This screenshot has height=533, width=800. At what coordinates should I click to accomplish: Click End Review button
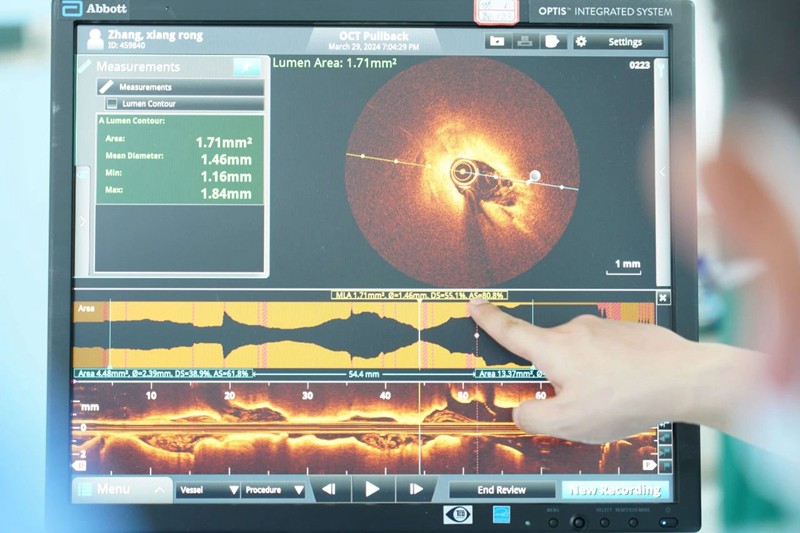501,489
